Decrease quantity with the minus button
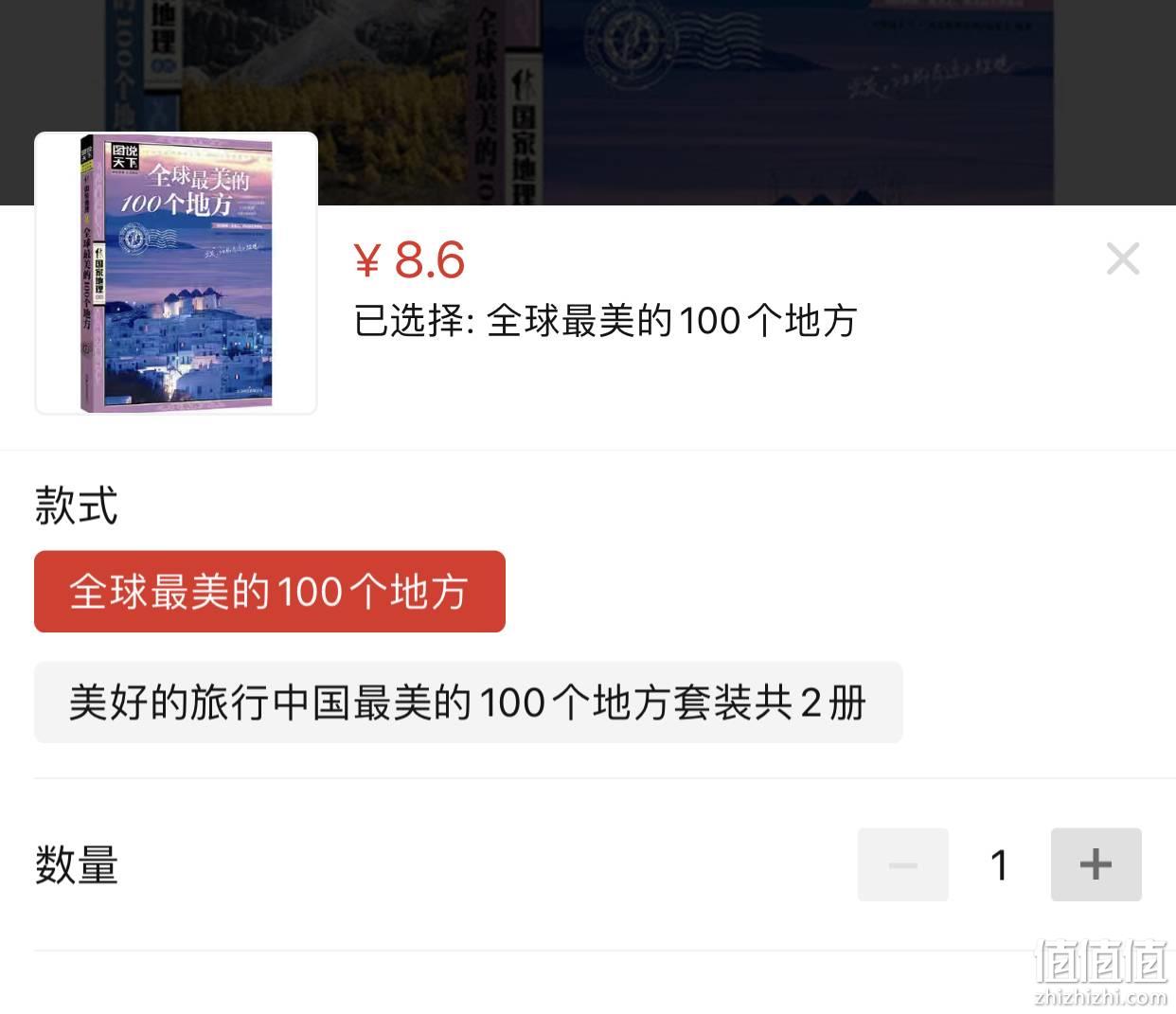 point(902,864)
